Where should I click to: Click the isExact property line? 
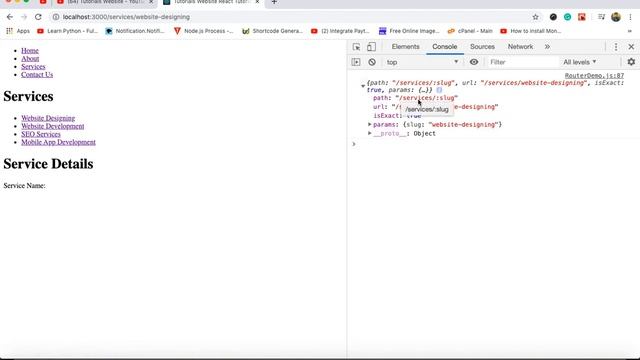pyautogui.click(x=397, y=116)
